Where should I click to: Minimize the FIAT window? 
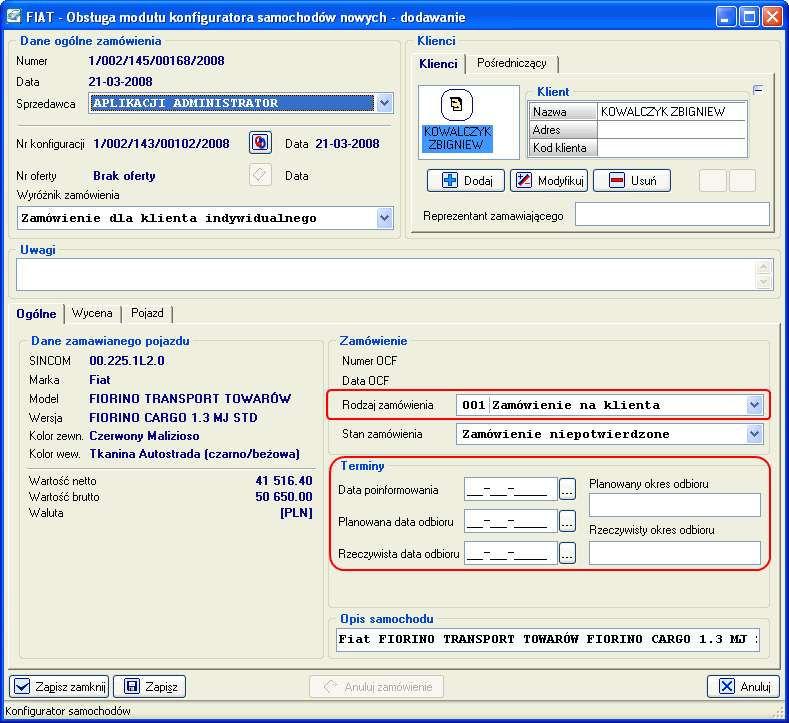coord(725,17)
